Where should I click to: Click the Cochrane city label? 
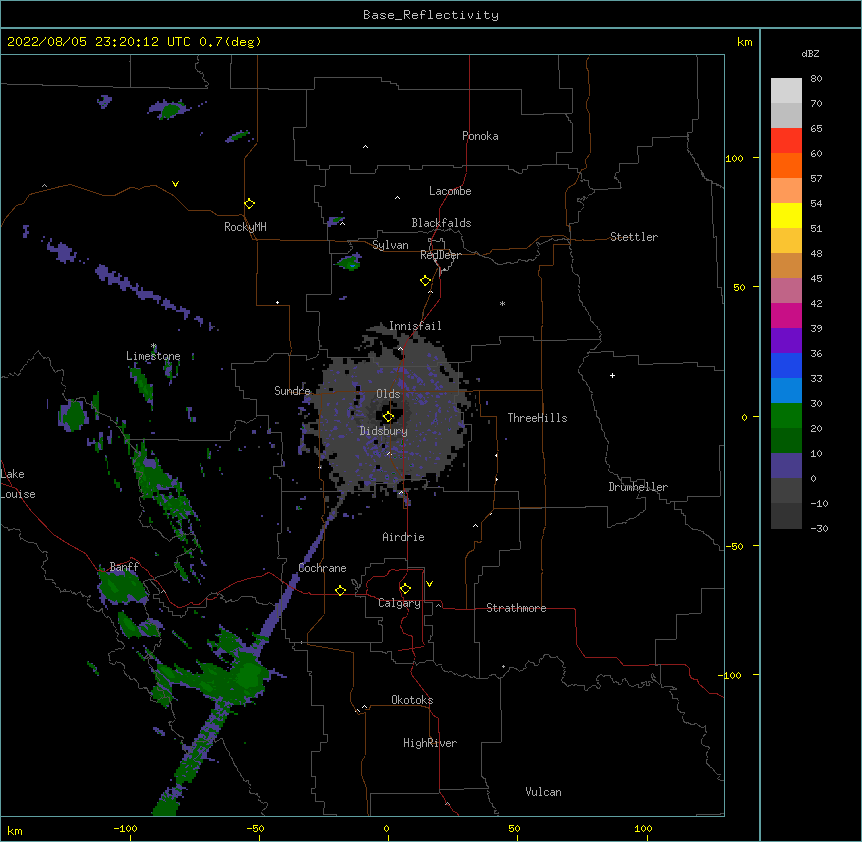pyautogui.click(x=322, y=568)
